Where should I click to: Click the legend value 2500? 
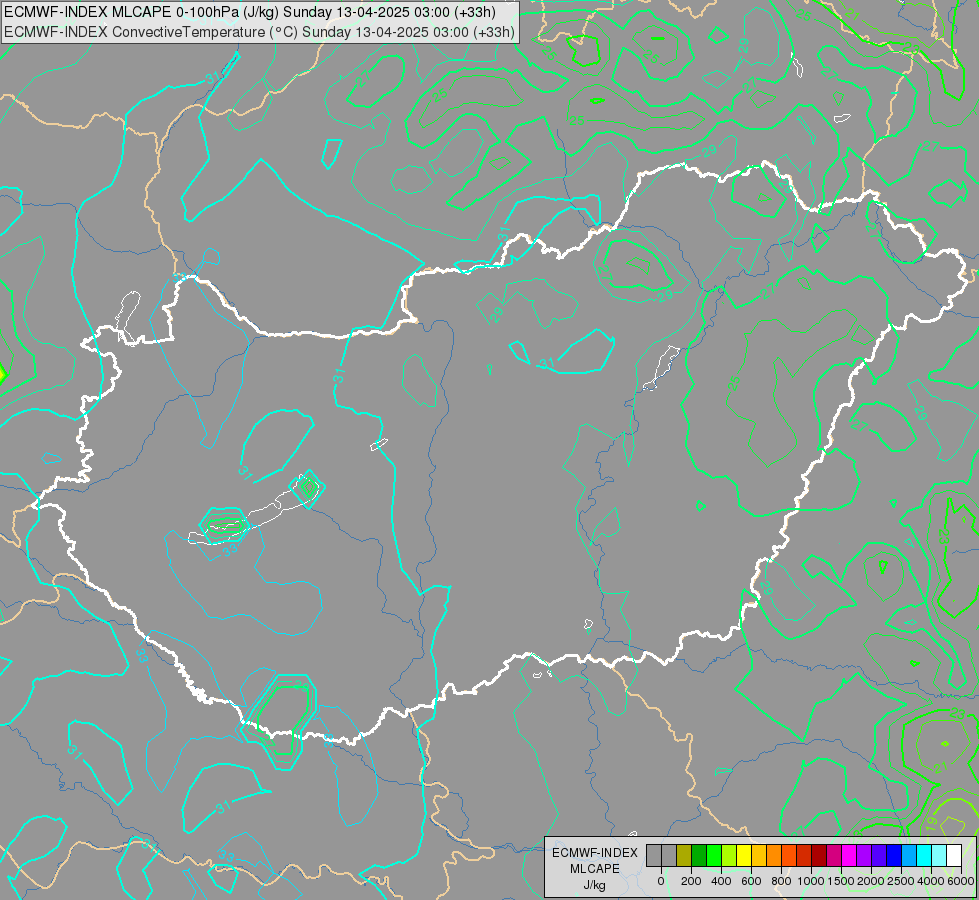[901, 881]
